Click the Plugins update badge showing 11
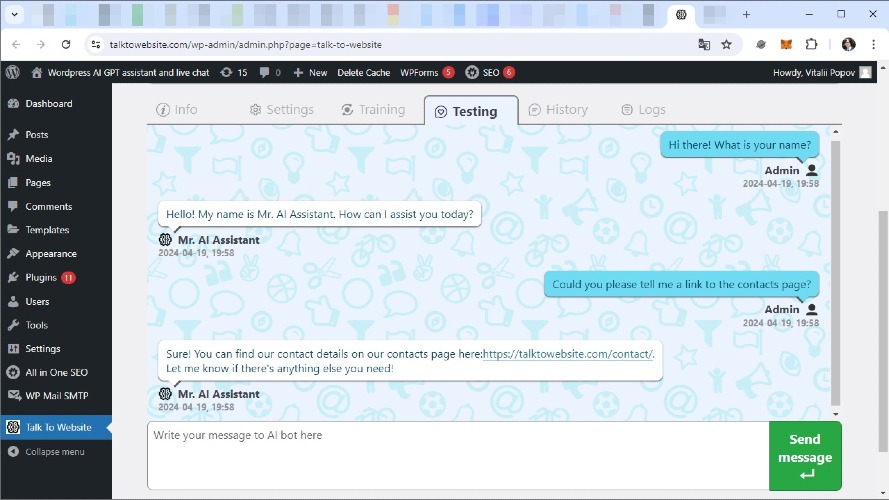 click(69, 278)
